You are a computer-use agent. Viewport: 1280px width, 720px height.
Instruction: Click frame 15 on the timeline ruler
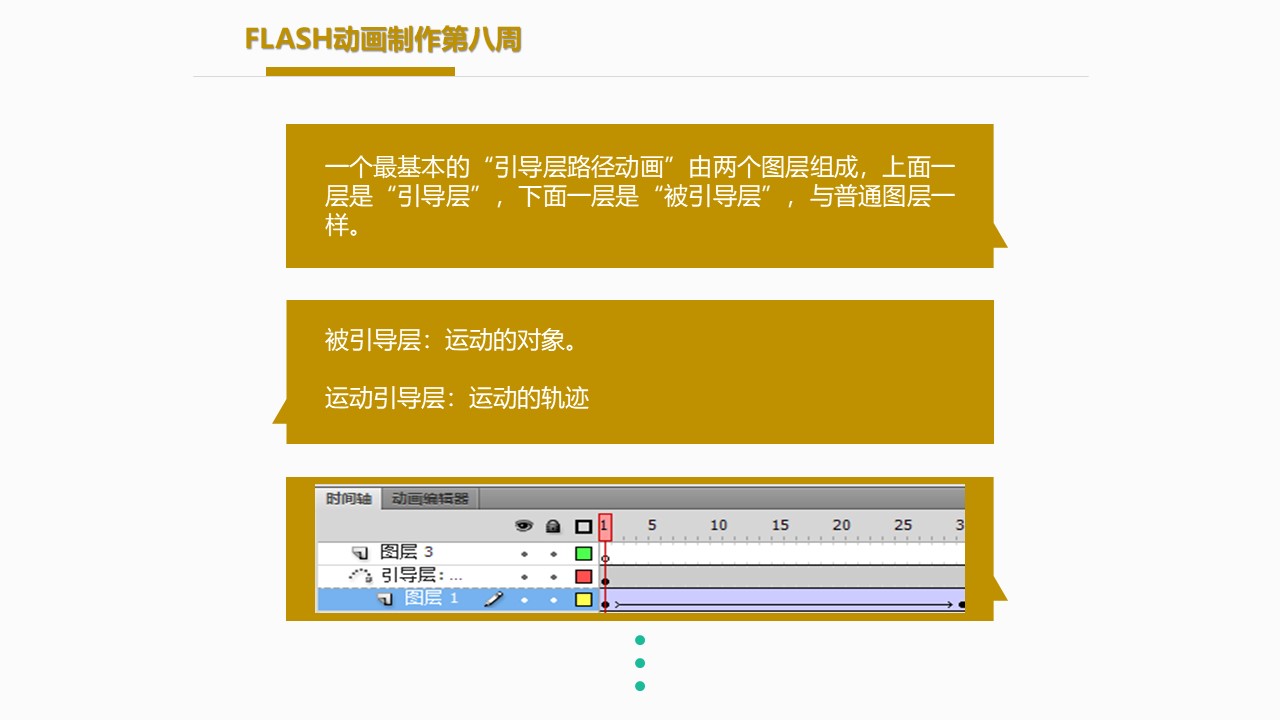780,525
